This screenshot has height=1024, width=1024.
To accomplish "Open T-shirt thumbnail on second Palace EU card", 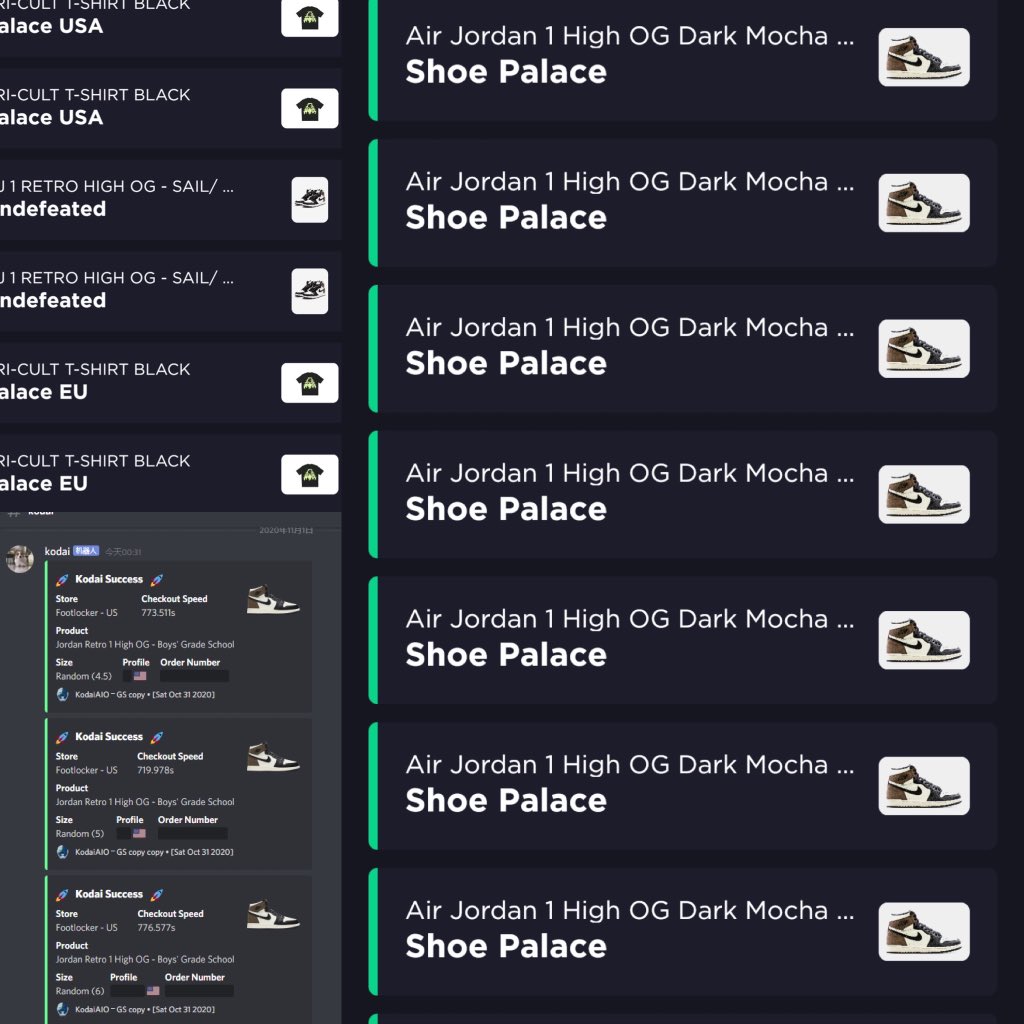I will pyautogui.click(x=310, y=474).
